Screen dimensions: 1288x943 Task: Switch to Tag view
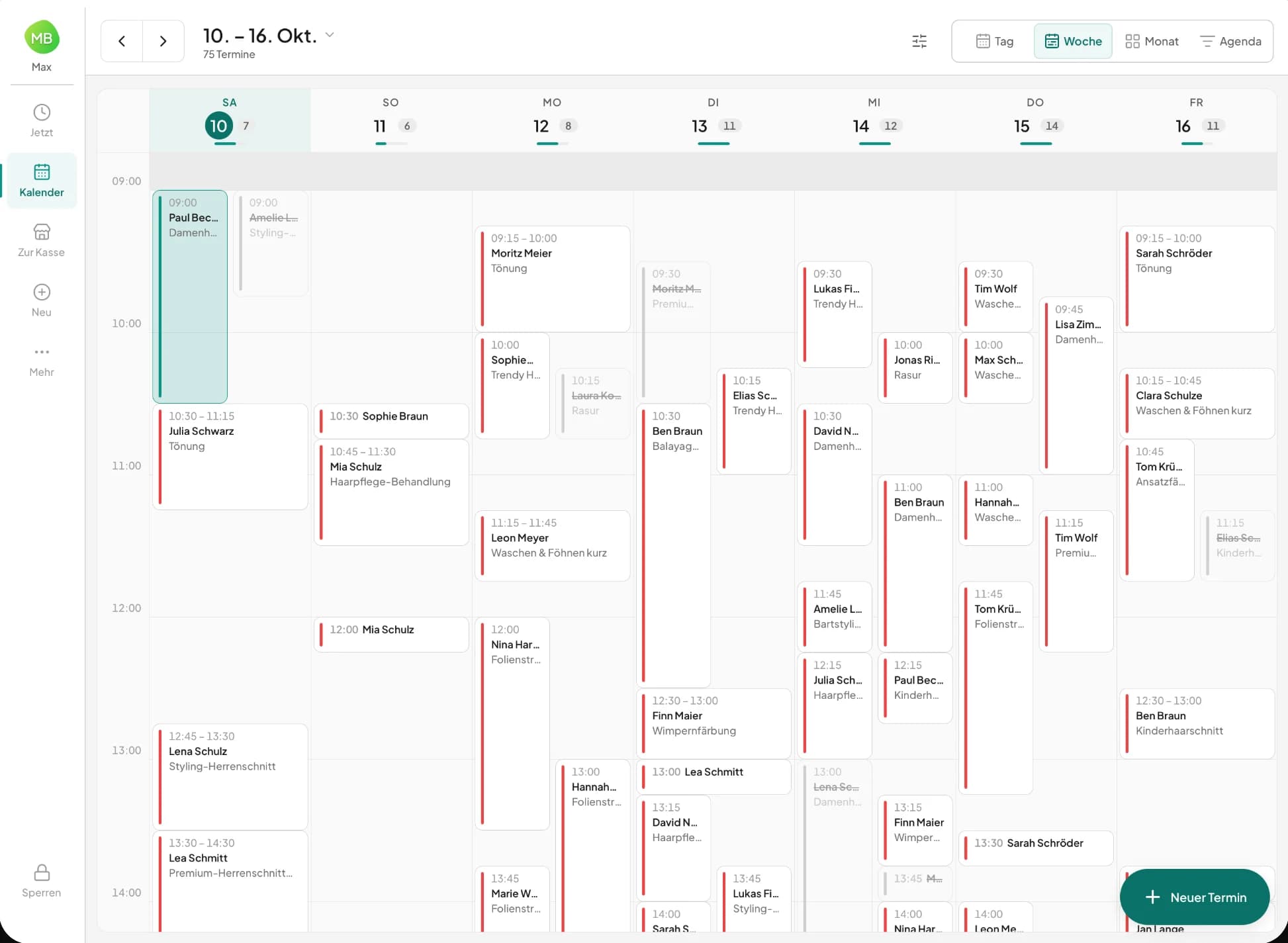pyautogui.click(x=995, y=41)
